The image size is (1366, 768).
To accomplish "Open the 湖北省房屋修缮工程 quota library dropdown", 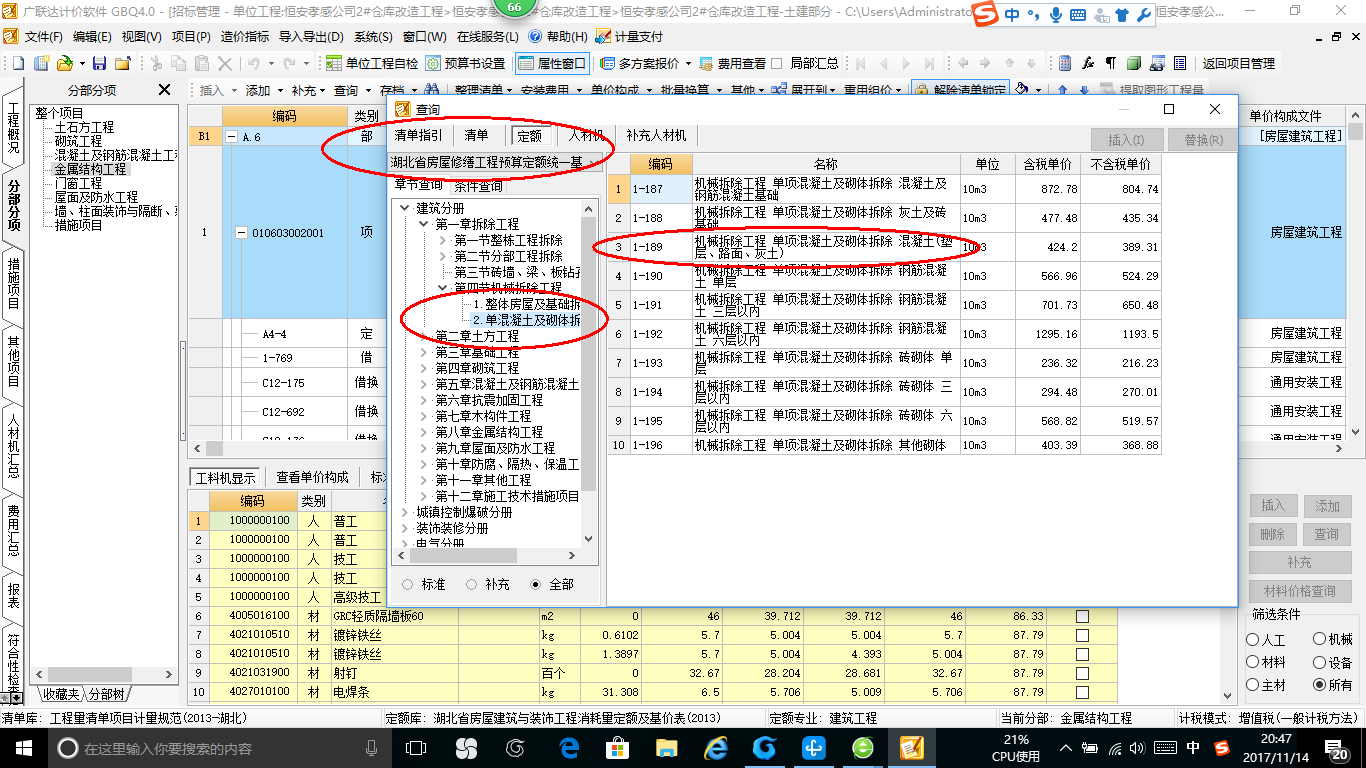I will 495,162.
